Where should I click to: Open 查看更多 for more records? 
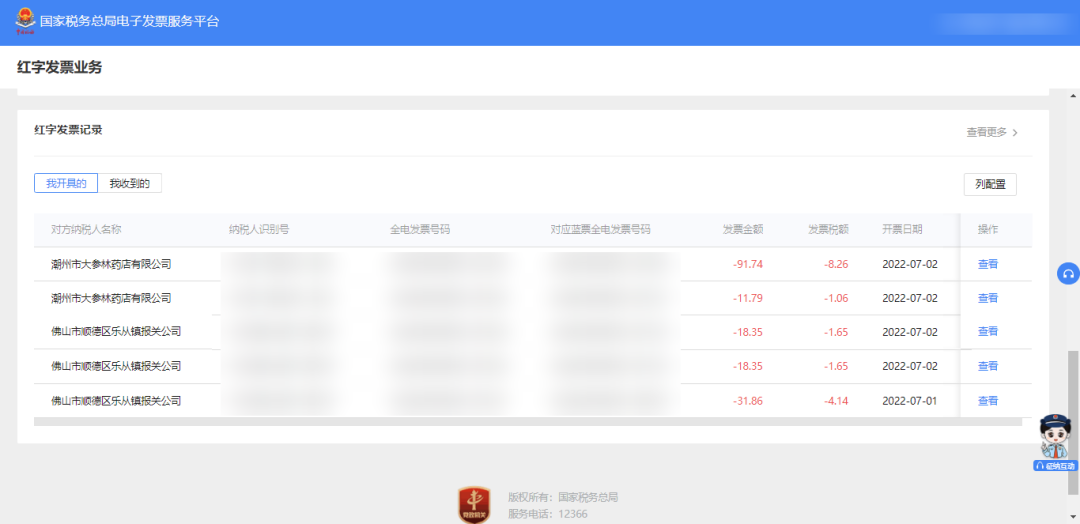[986, 132]
